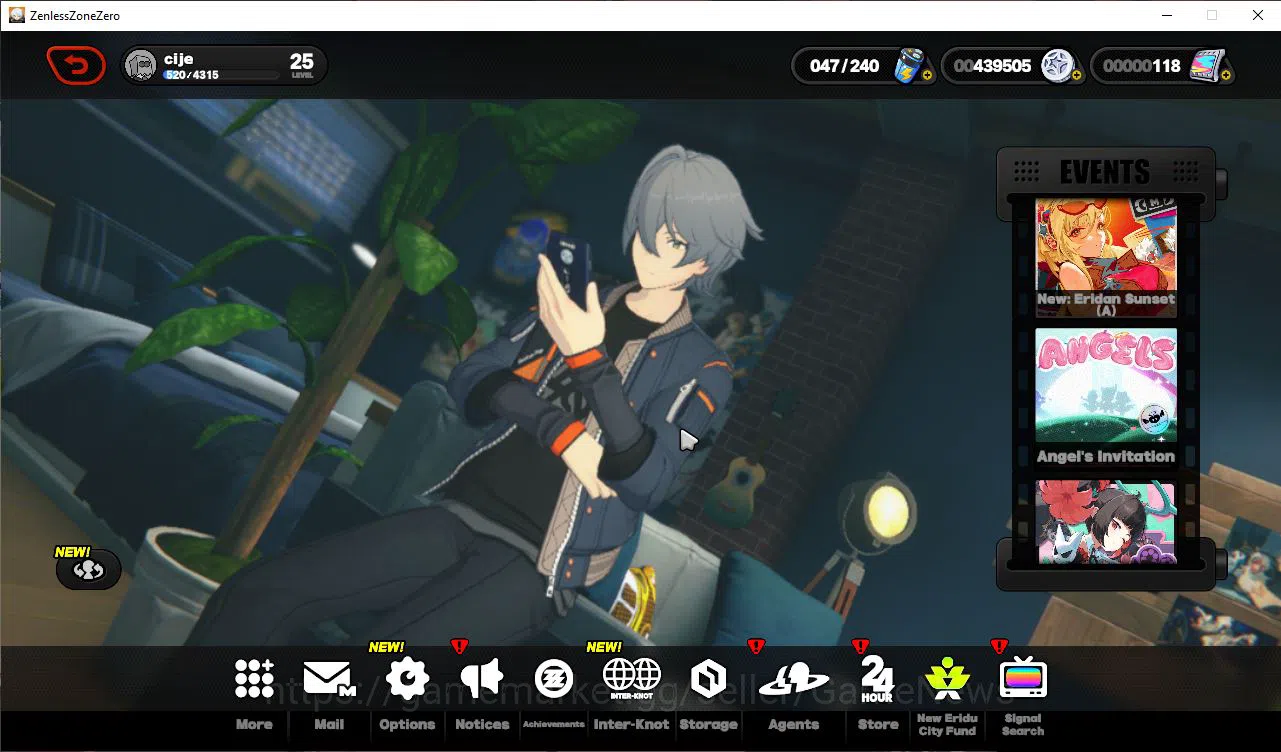Click the NEW badge button on the left

[x=88, y=570]
